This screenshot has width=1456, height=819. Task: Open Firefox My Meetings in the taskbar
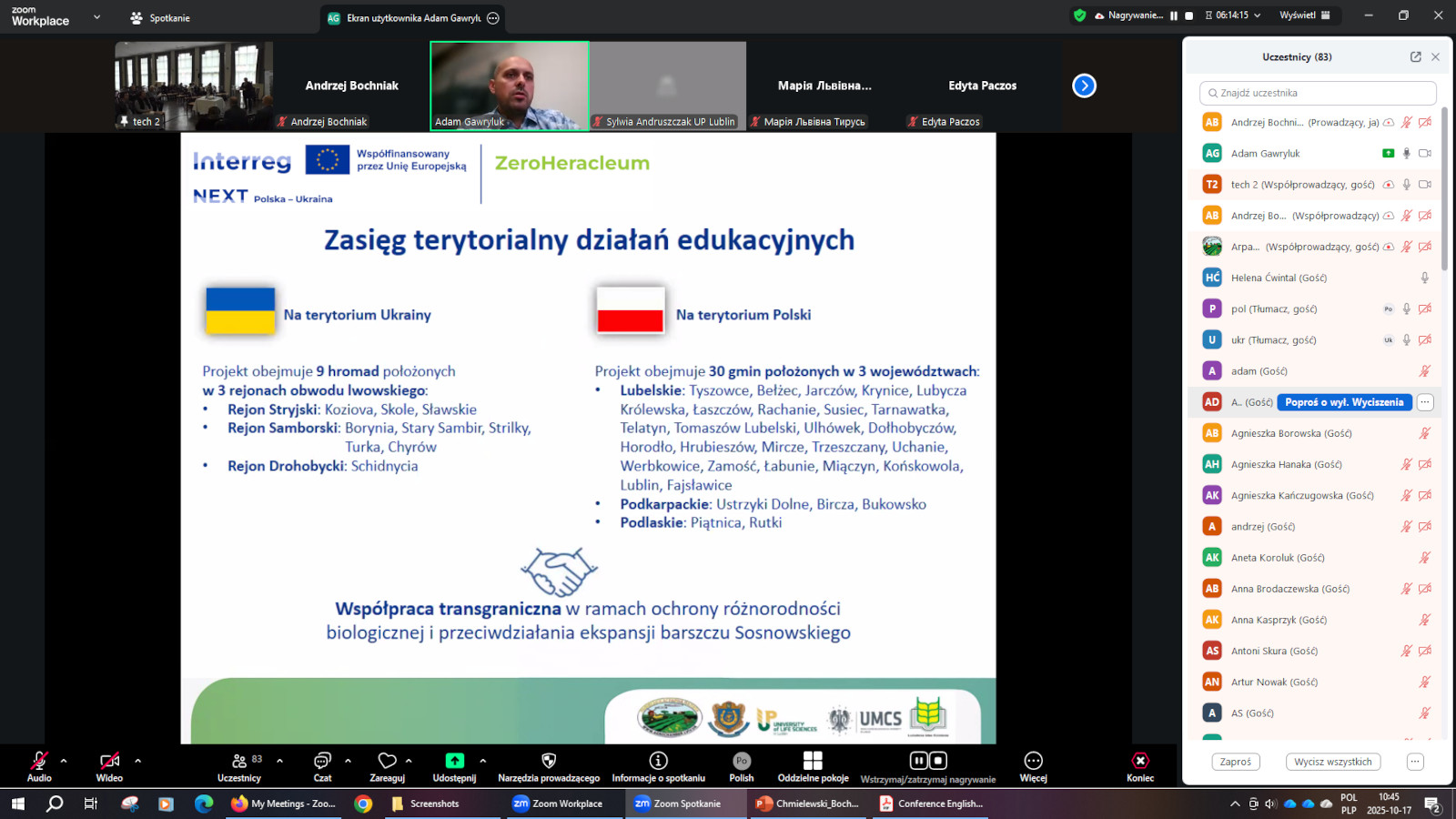pos(283,804)
